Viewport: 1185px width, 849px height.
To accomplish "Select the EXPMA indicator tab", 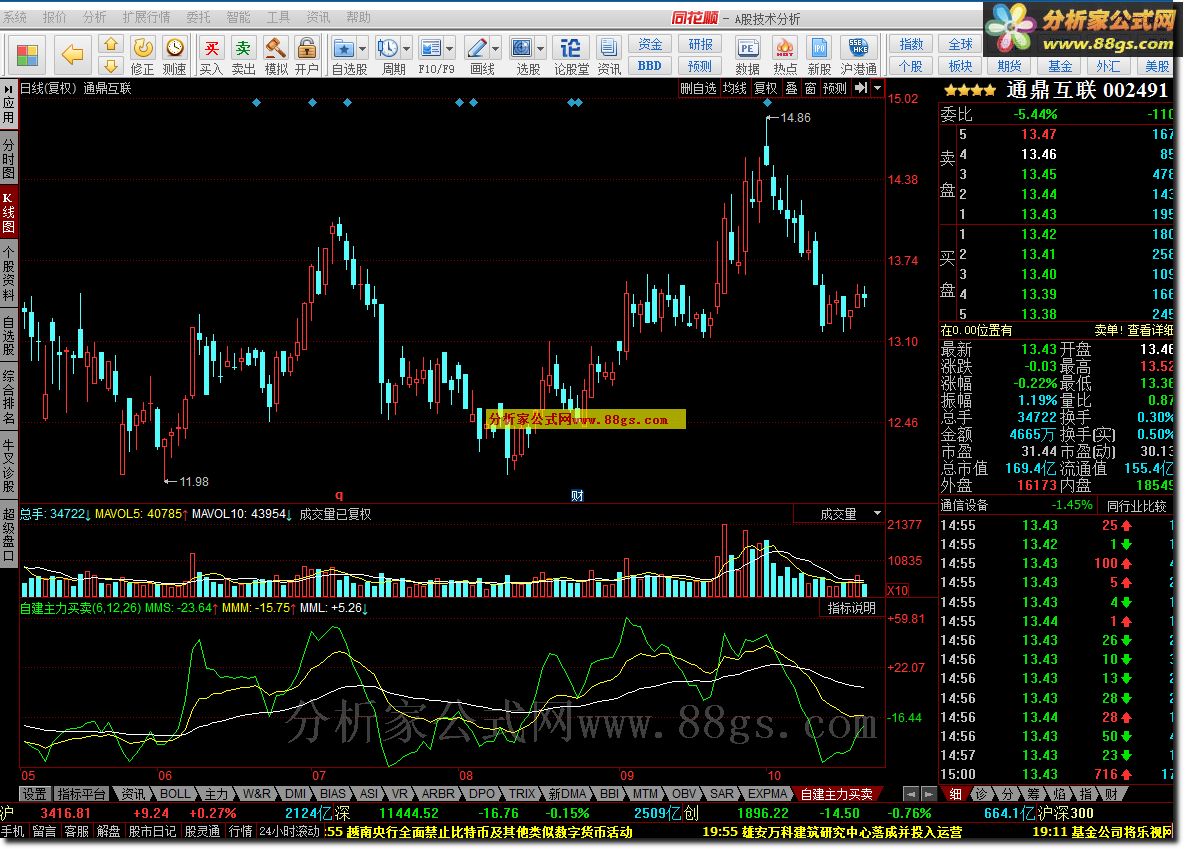I will click(767, 794).
